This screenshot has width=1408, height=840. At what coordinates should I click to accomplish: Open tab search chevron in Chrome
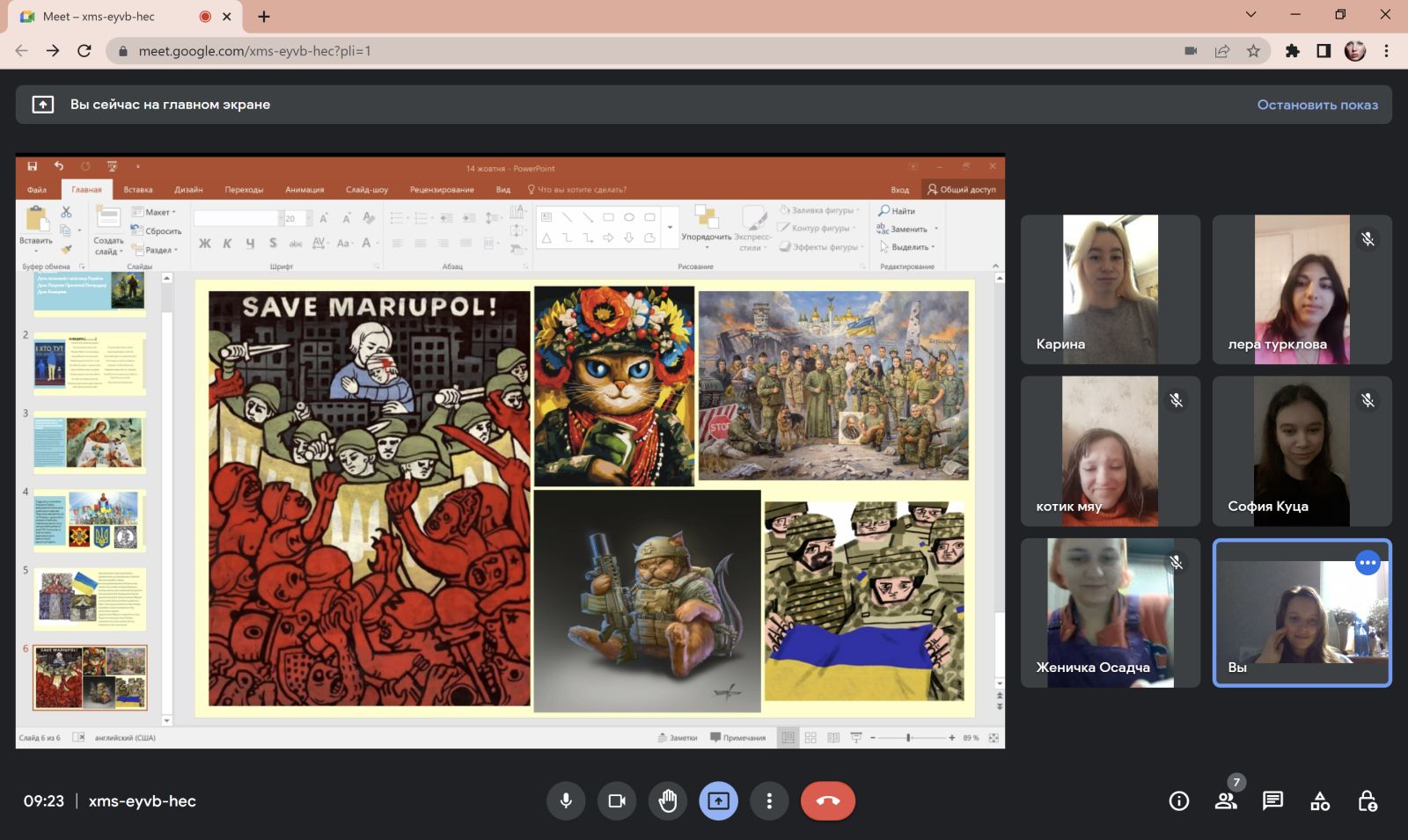coord(1250,14)
